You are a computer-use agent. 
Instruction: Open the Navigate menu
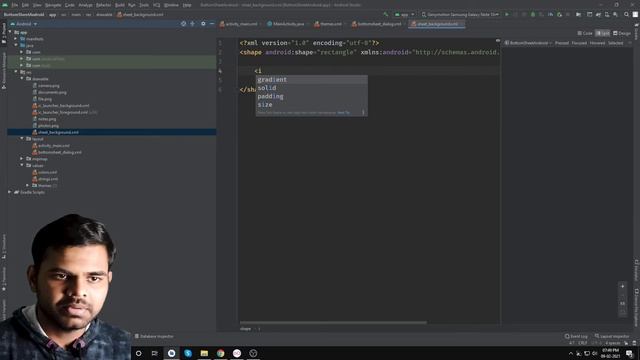tap(53, 5)
